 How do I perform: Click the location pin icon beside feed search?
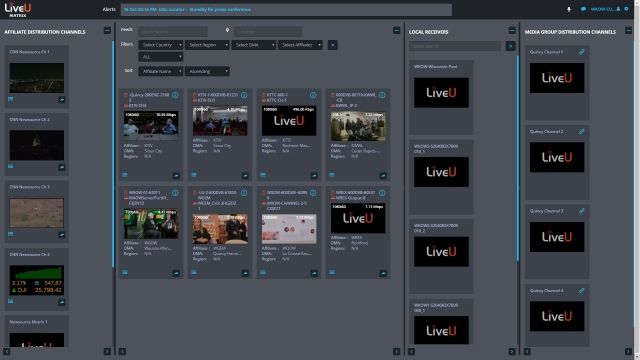pyautogui.click(x=227, y=30)
